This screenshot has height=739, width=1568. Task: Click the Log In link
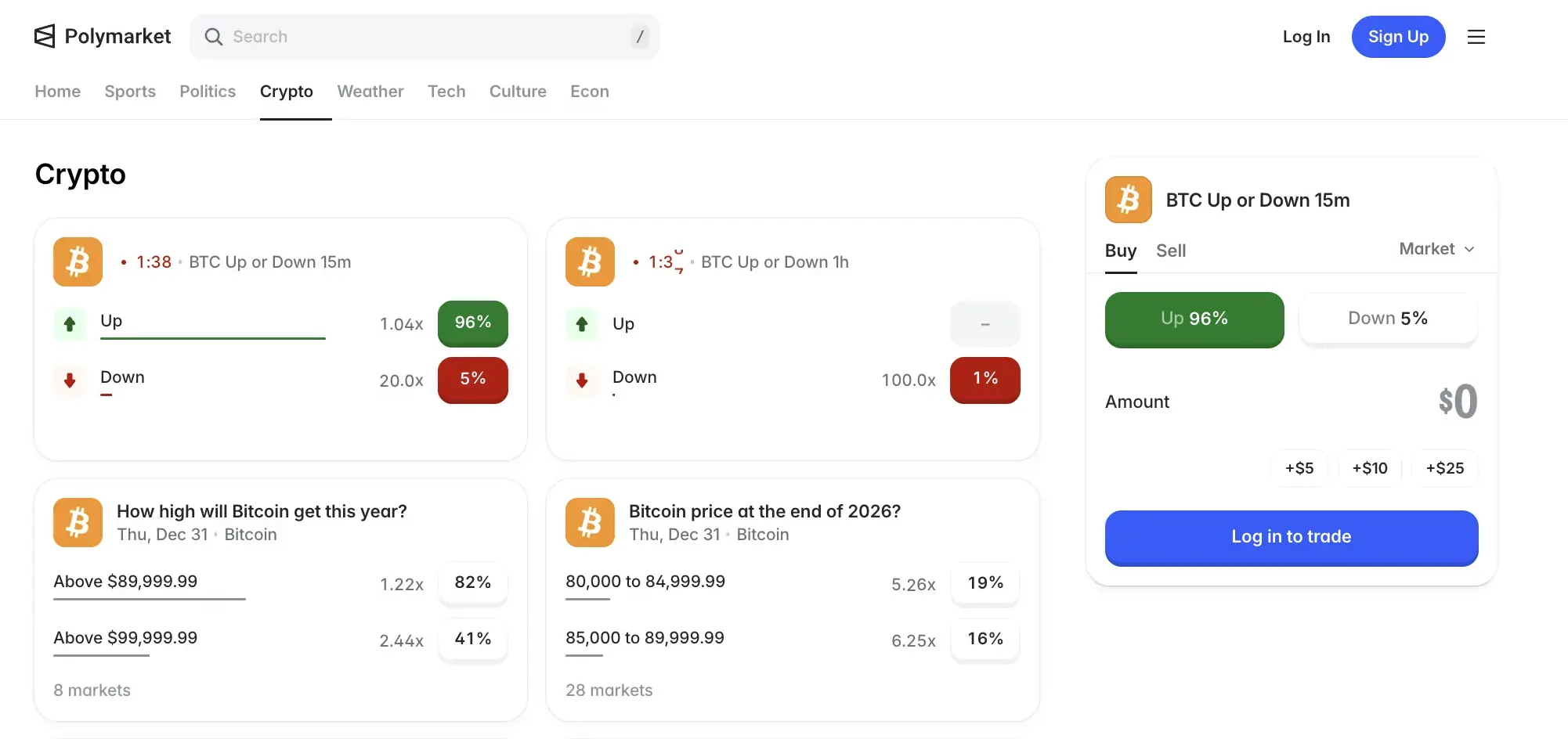pos(1306,37)
